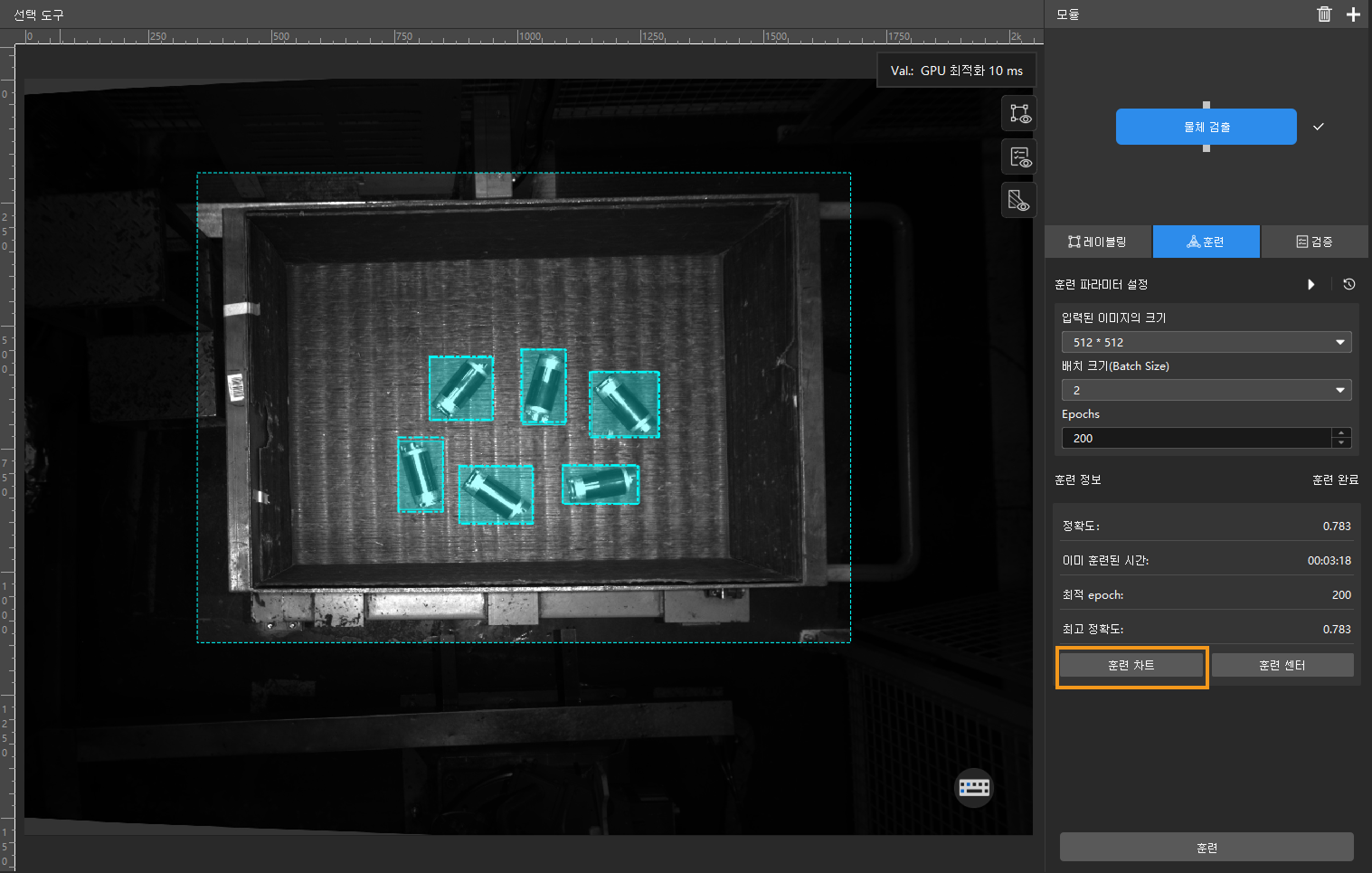Select the 훈련 tab
This screenshot has width=1372, height=873.
click(1206, 242)
